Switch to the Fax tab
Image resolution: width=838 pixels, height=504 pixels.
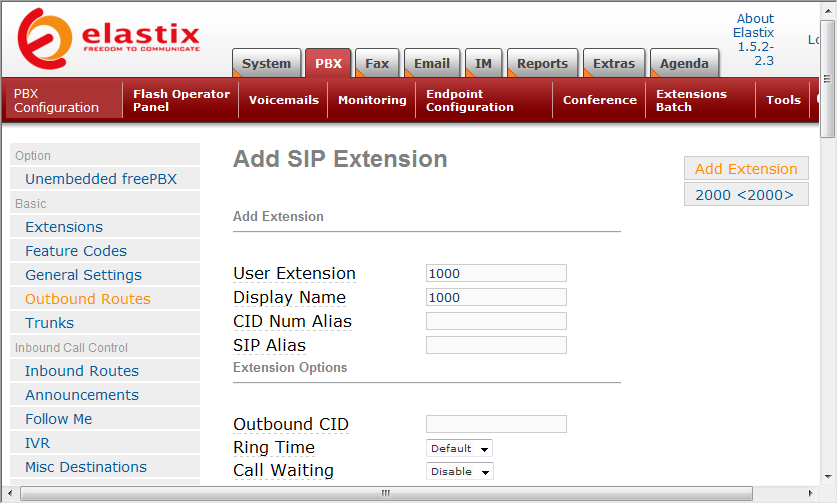[377, 63]
